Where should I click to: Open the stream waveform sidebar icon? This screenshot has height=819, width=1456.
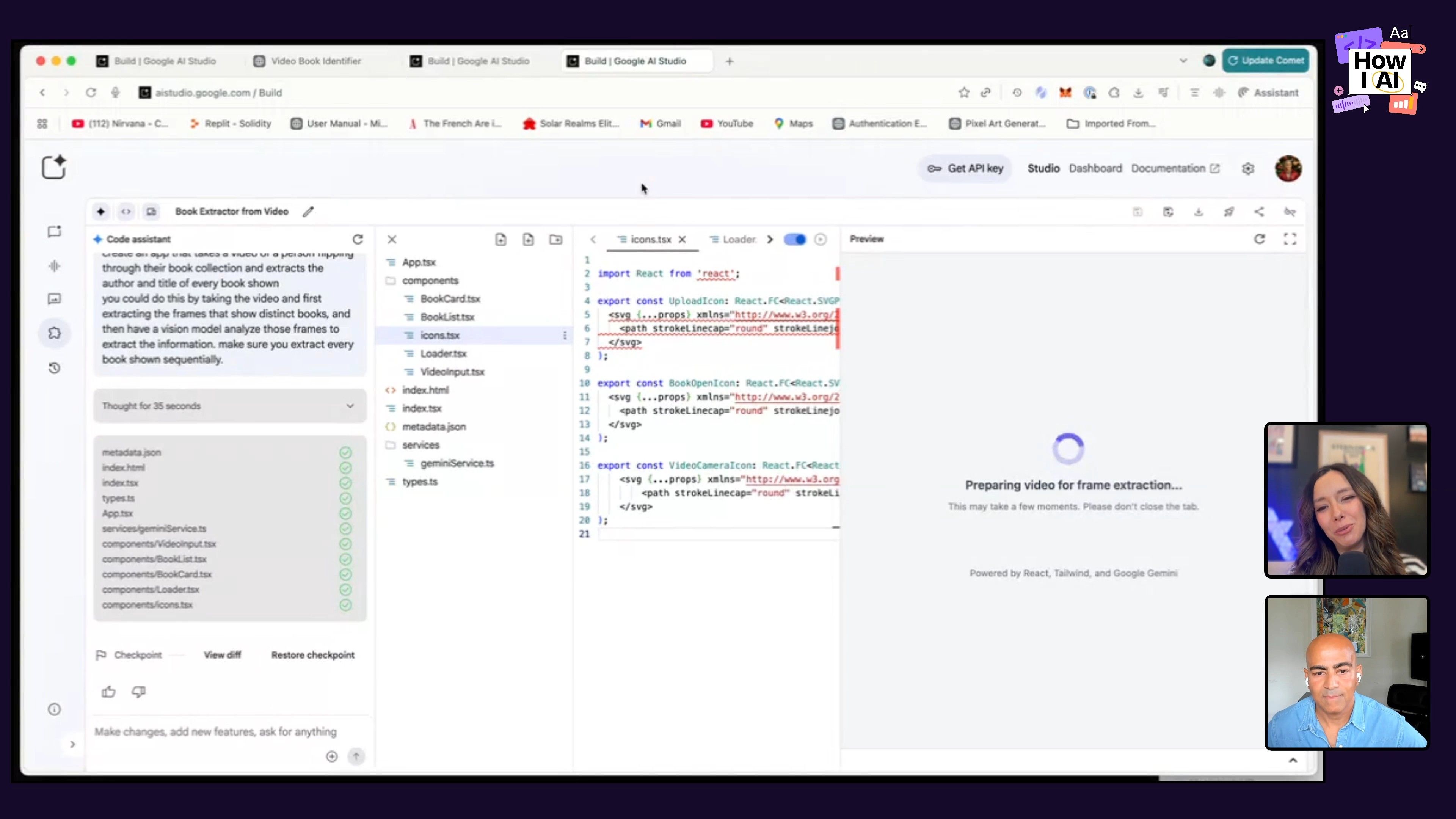tap(54, 266)
